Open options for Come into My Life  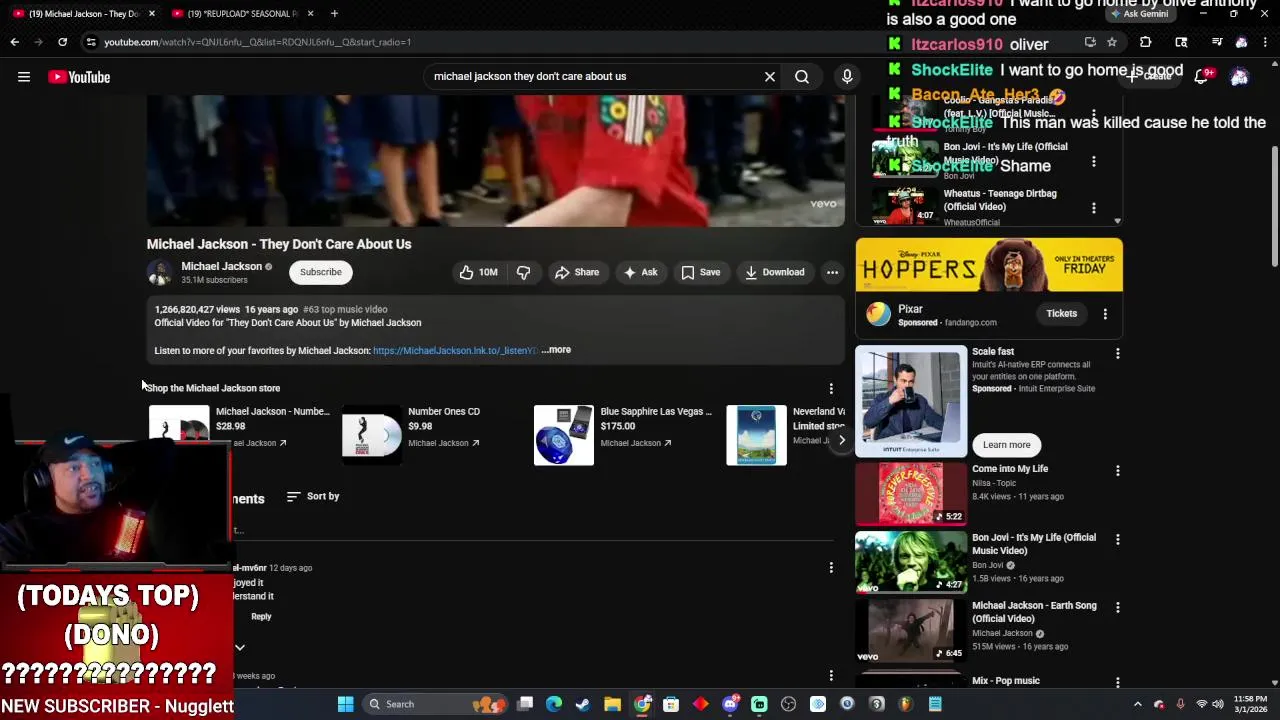tap(1117, 471)
